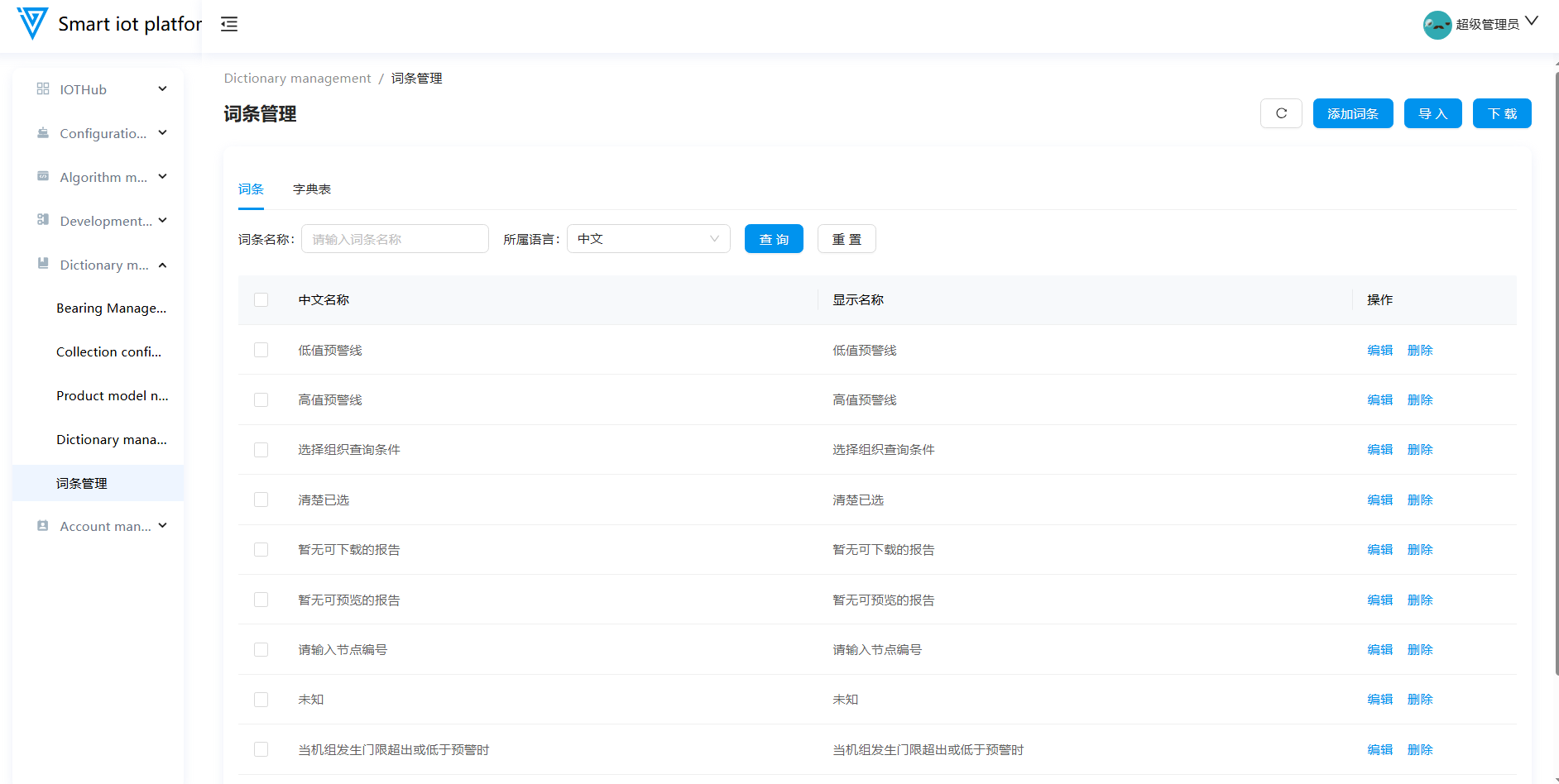Click the page vertical scrollbar

click(1556, 372)
